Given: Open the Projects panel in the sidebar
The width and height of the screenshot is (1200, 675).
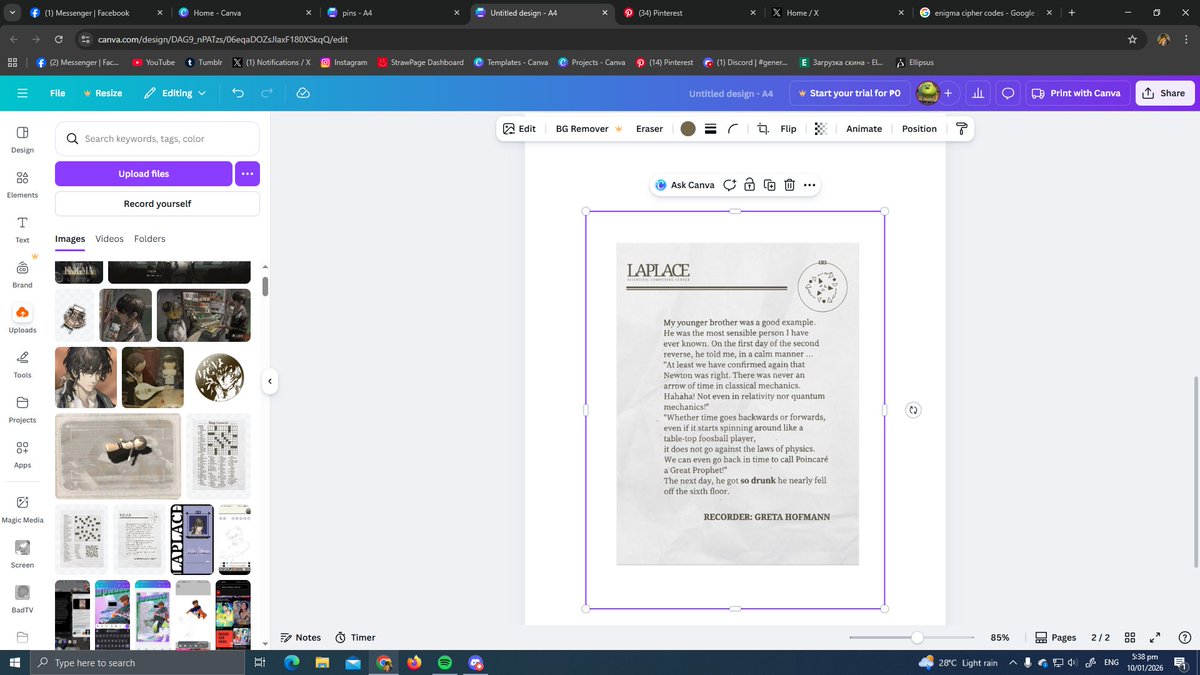Looking at the screenshot, I should coord(21,408).
